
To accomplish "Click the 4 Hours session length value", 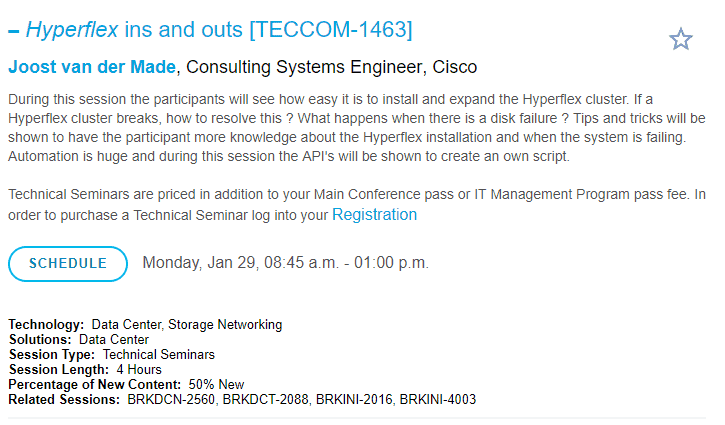I will tap(139, 370).
